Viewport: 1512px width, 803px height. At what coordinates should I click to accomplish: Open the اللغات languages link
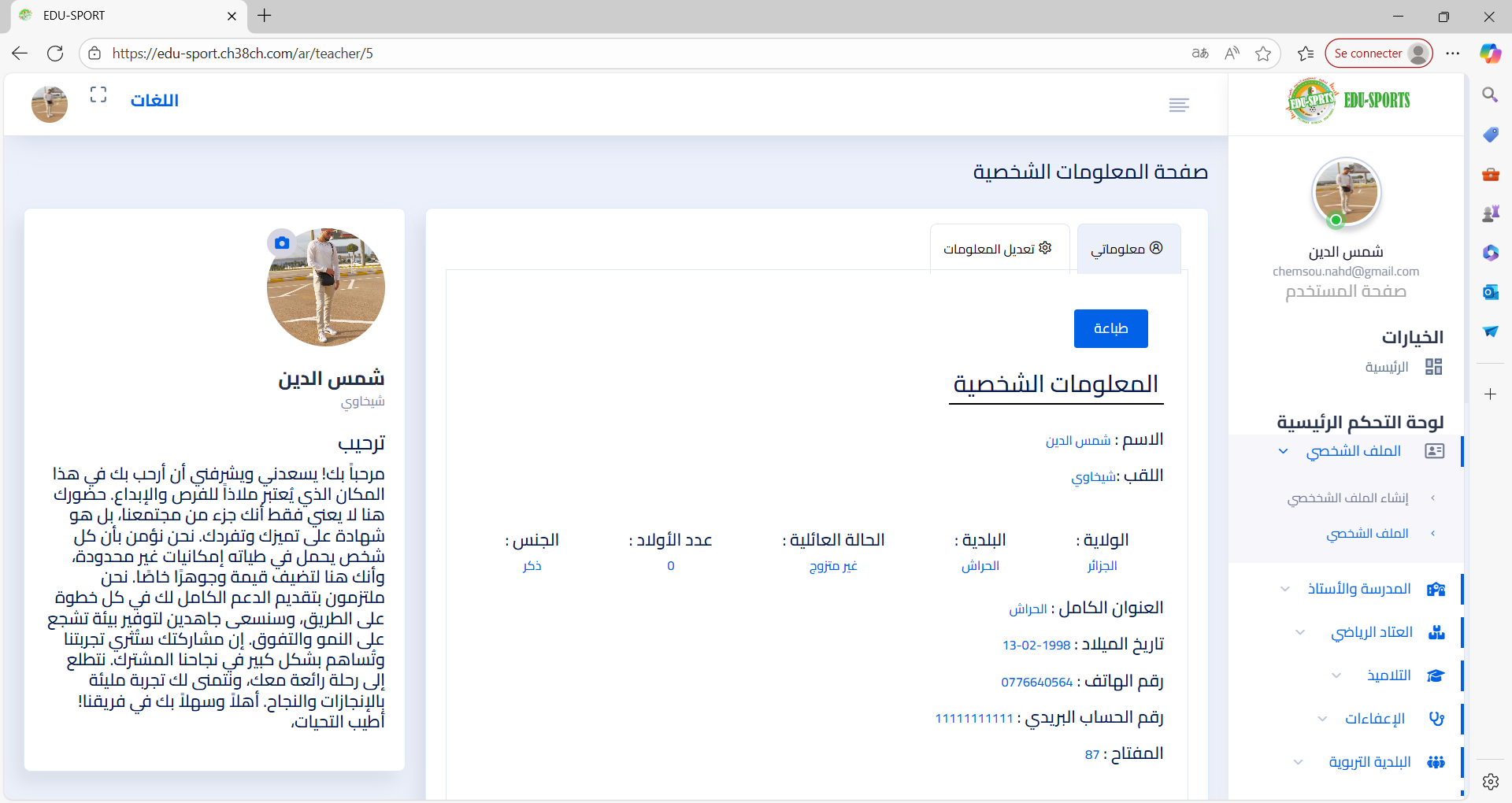[x=154, y=101]
